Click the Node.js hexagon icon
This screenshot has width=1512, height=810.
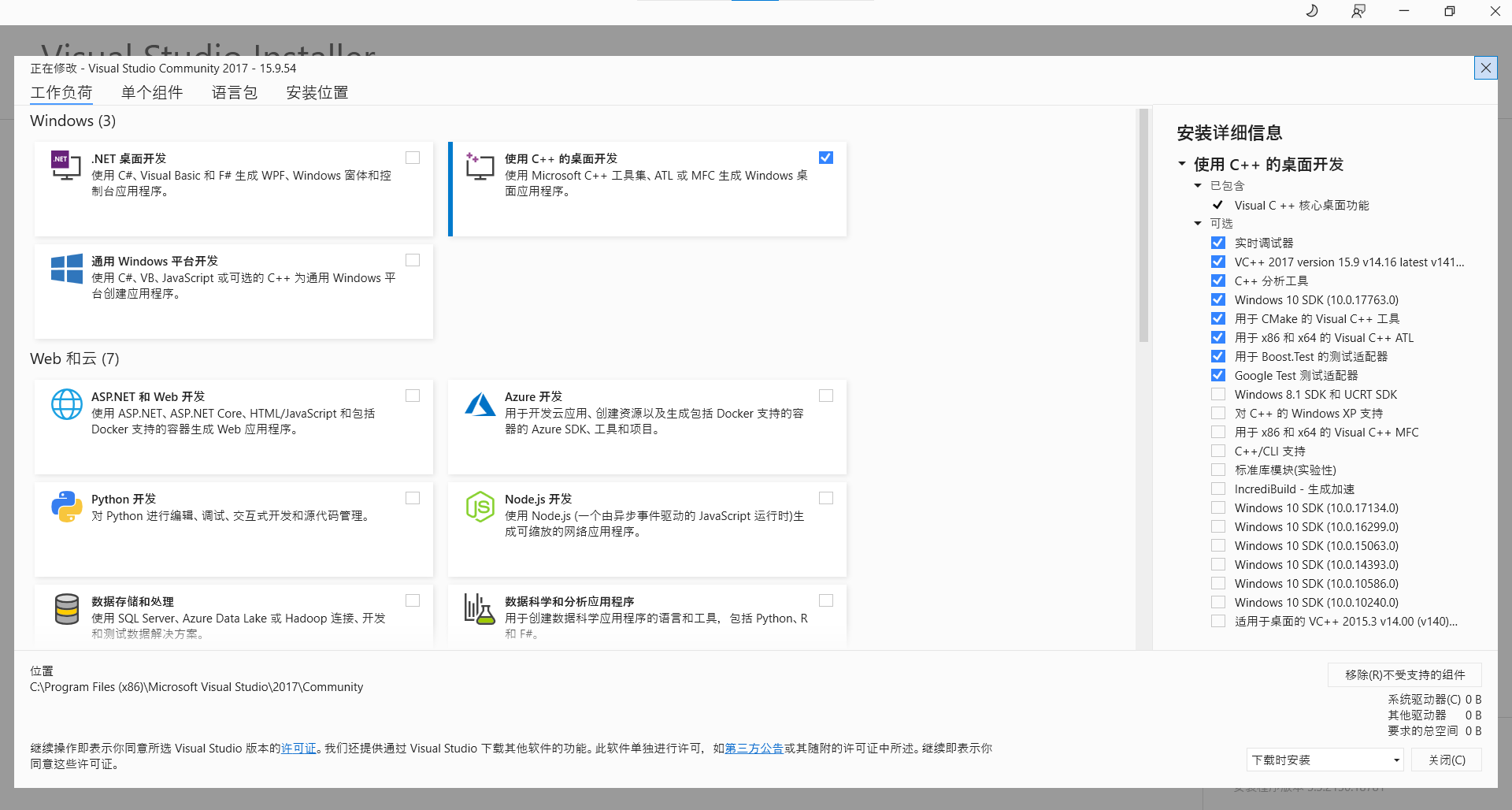[480, 507]
